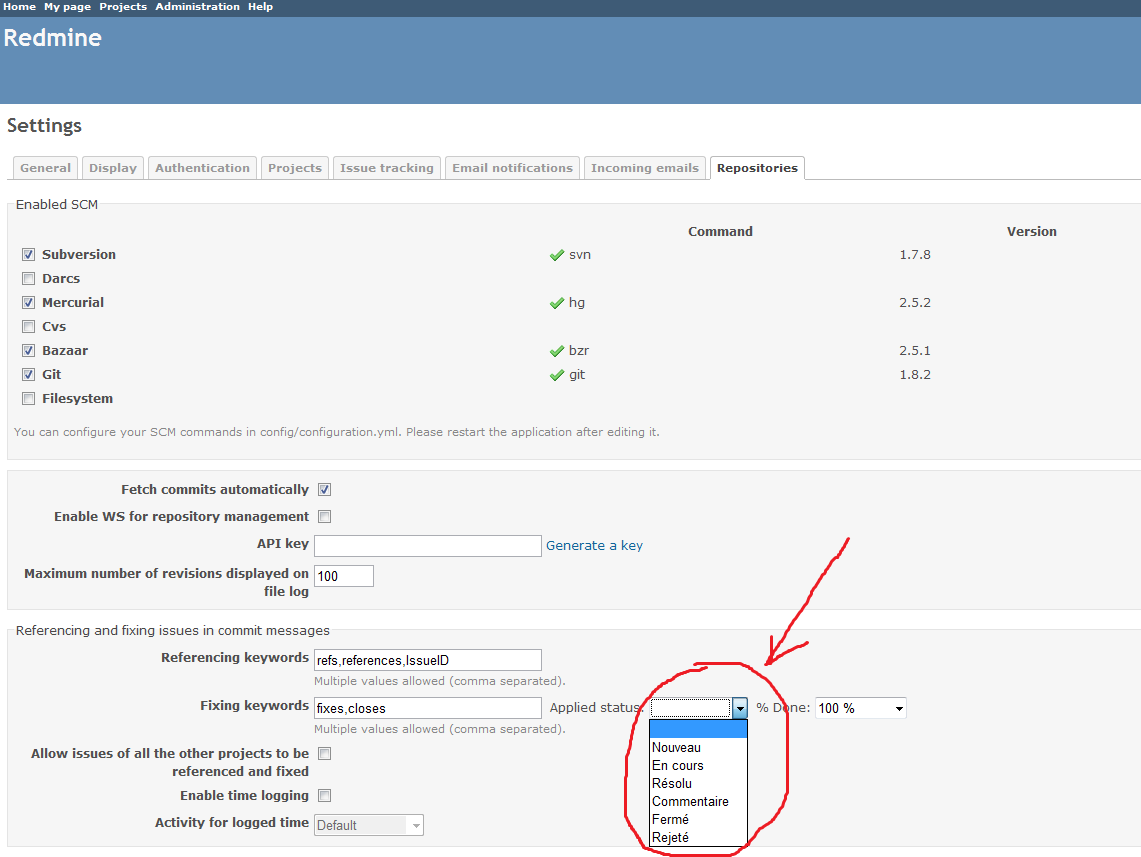Enable the Filesystem SCM checkbox

tap(28, 399)
